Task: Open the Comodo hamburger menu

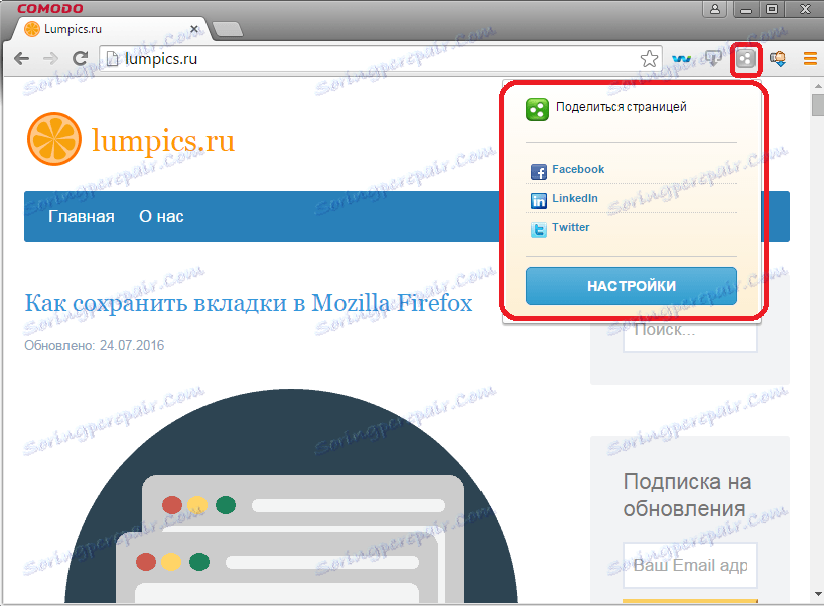Action: (x=810, y=58)
